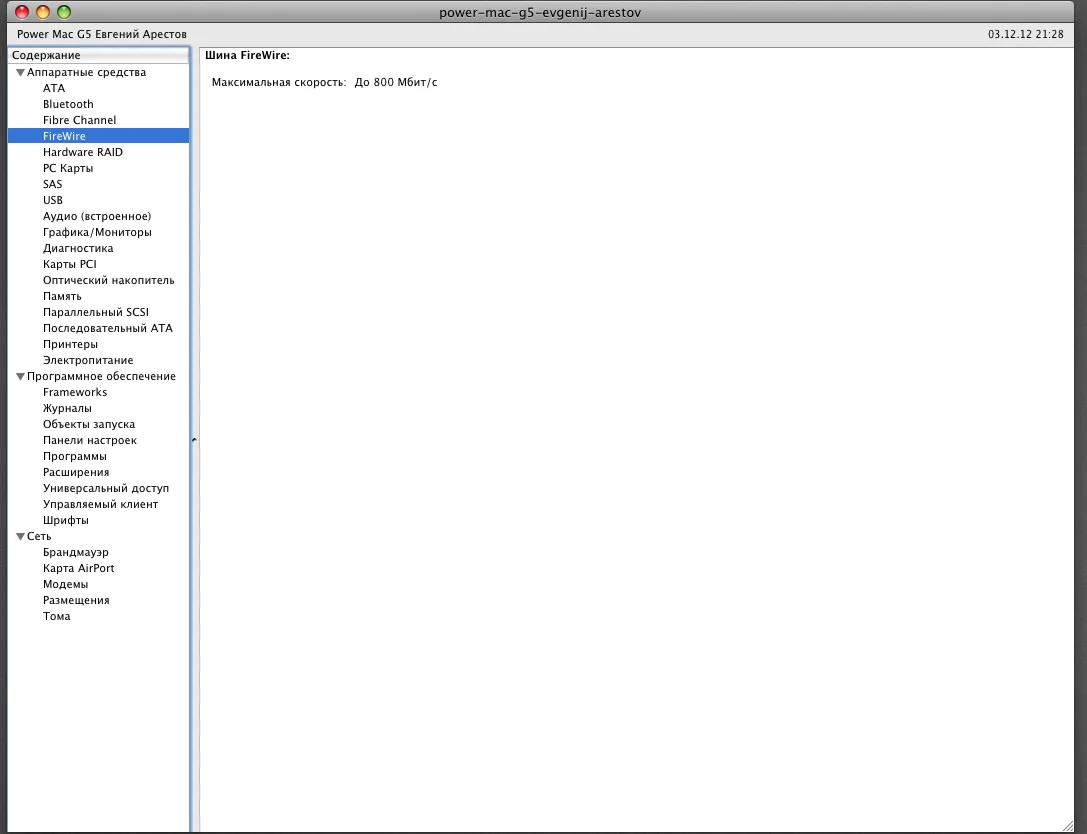The image size is (1087, 834).
Task: Select Frameworks under software
Action: [x=75, y=392]
